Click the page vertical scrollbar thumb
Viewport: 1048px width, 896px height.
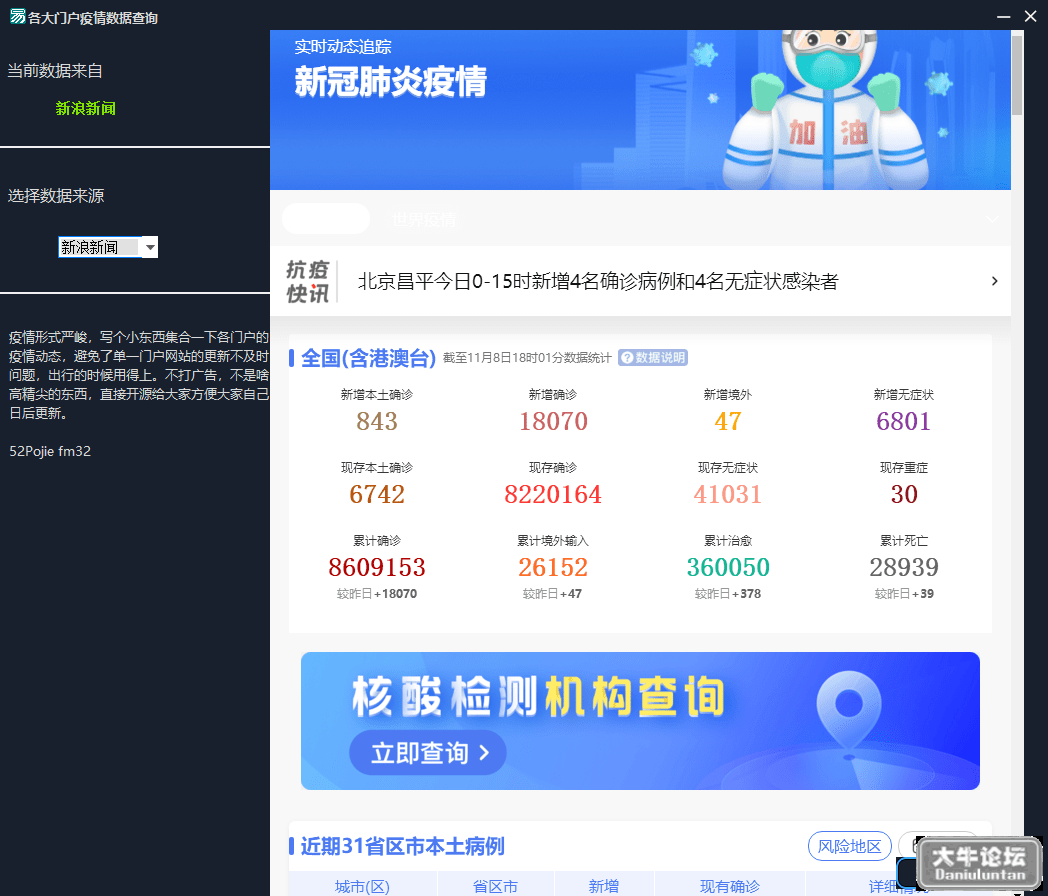point(1017,75)
